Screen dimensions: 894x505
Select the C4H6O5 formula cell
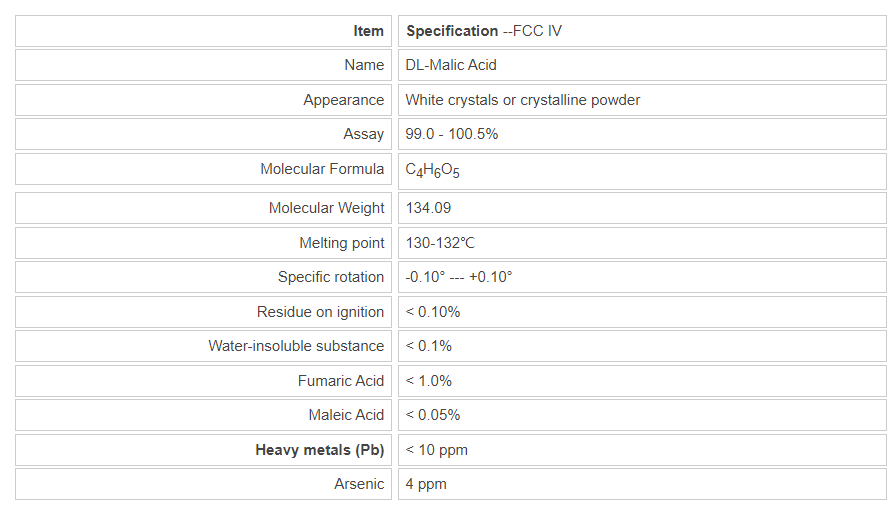point(433,171)
